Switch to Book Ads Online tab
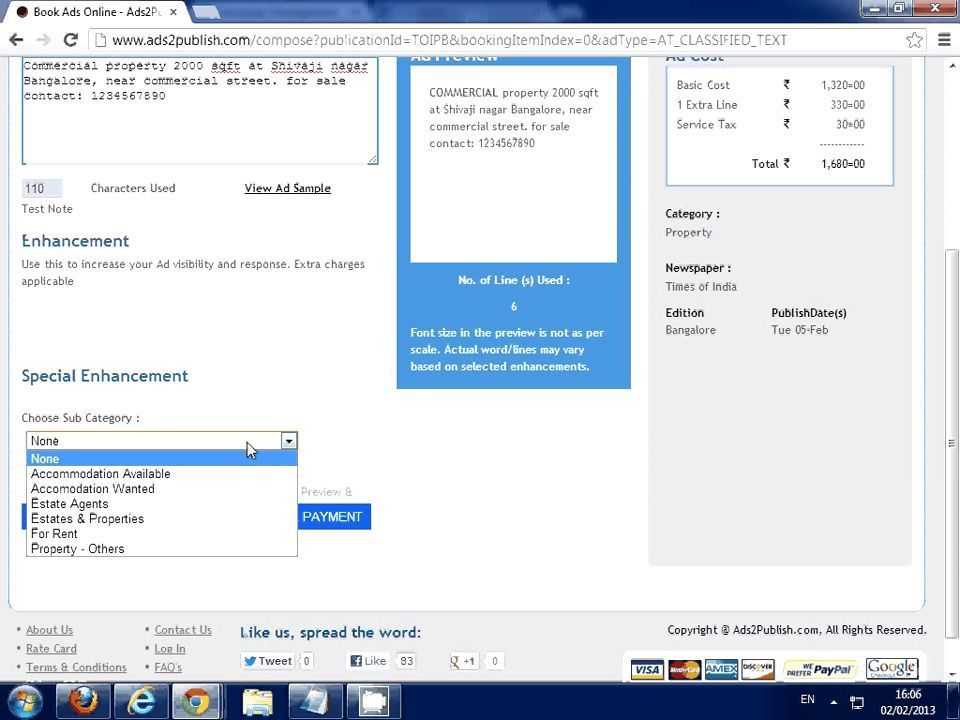Screen dimensions: 960x720 pos(95,12)
